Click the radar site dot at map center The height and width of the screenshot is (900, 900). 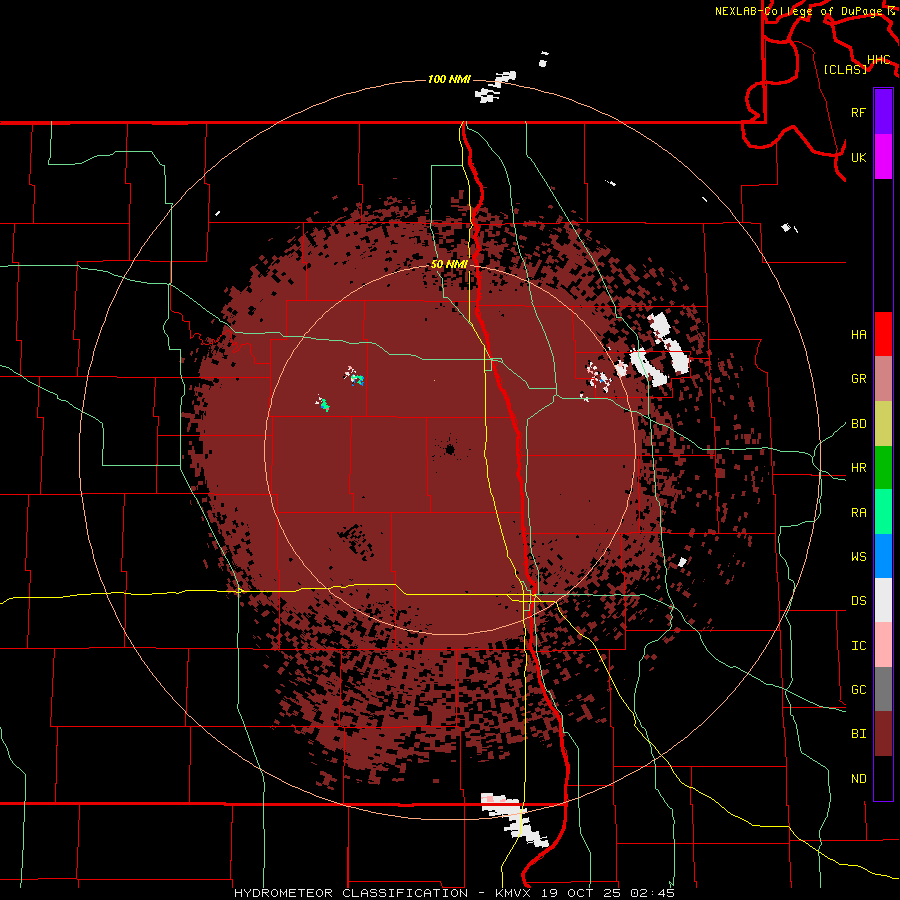450,449
